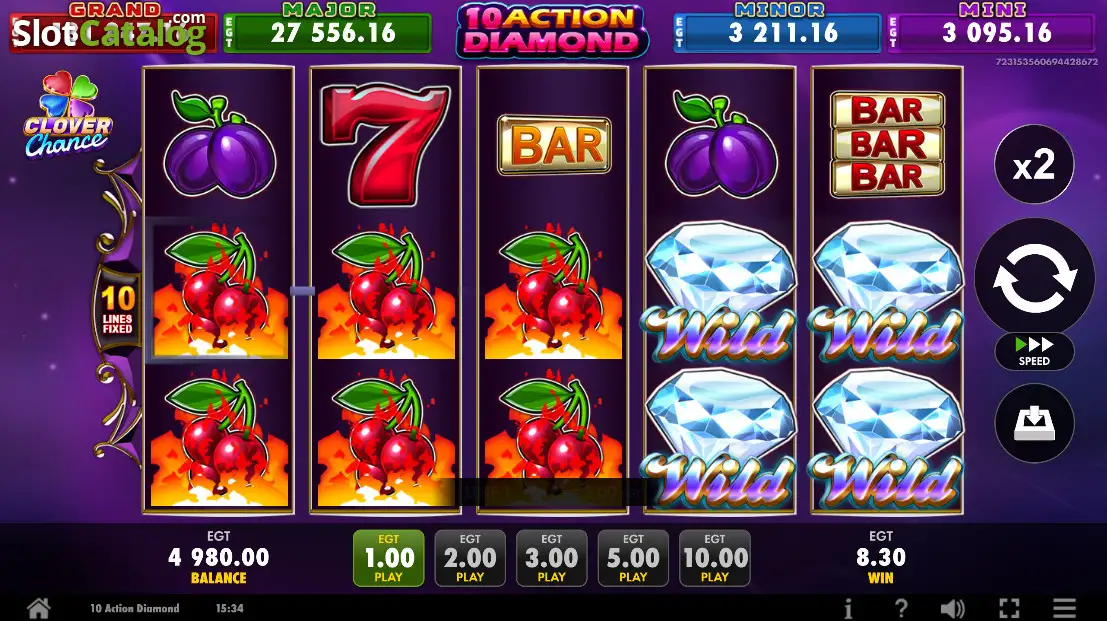Activate the x2 gamble button
The height and width of the screenshot is (621, 1107).
point(1034,164)
